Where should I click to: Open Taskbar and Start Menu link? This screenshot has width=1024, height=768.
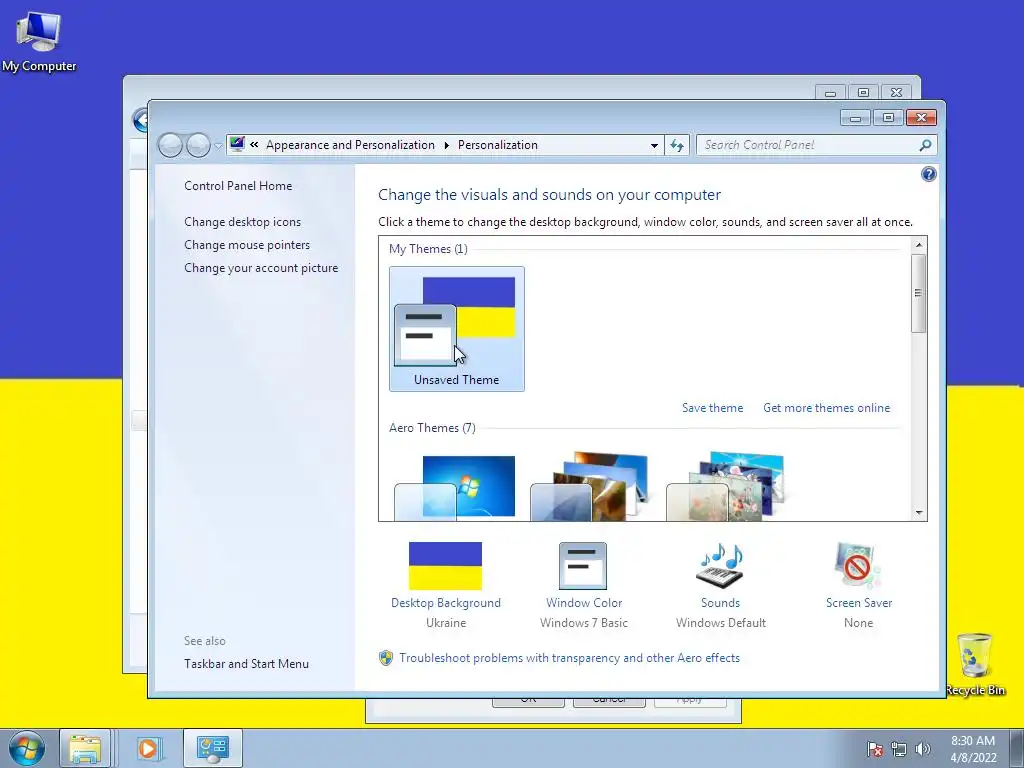[x=246, y=664]
